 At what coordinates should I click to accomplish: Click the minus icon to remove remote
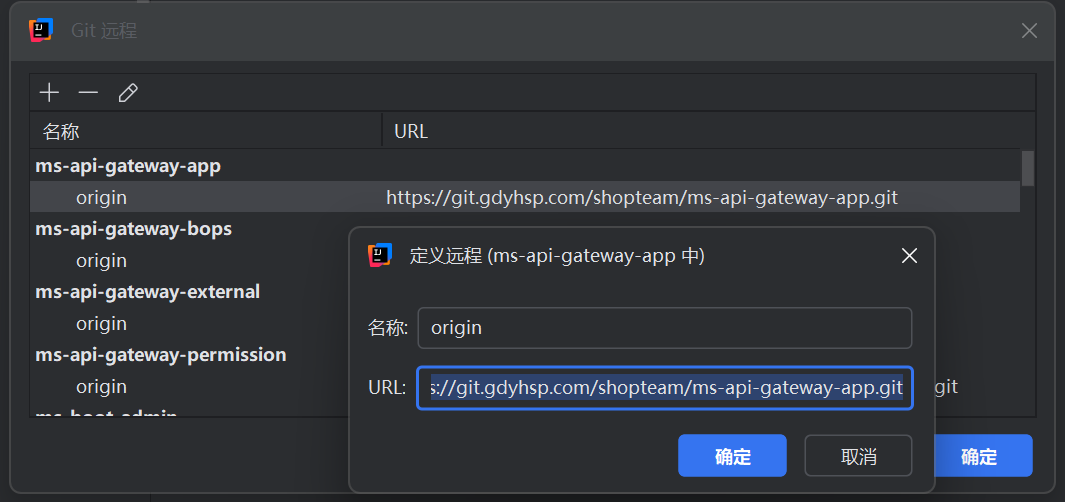[x=88, y=93]
